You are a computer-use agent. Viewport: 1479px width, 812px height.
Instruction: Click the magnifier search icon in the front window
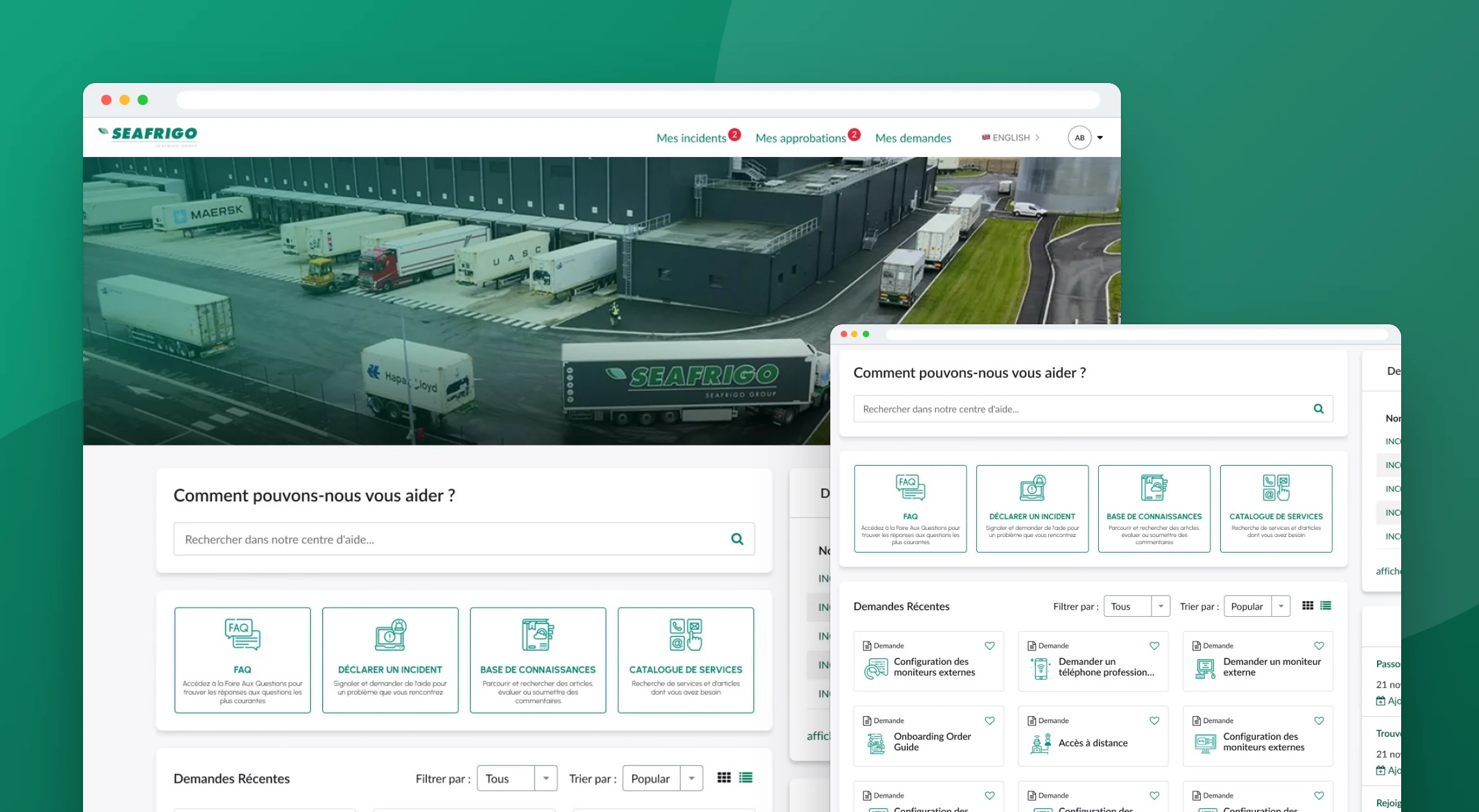(1318, 409)
